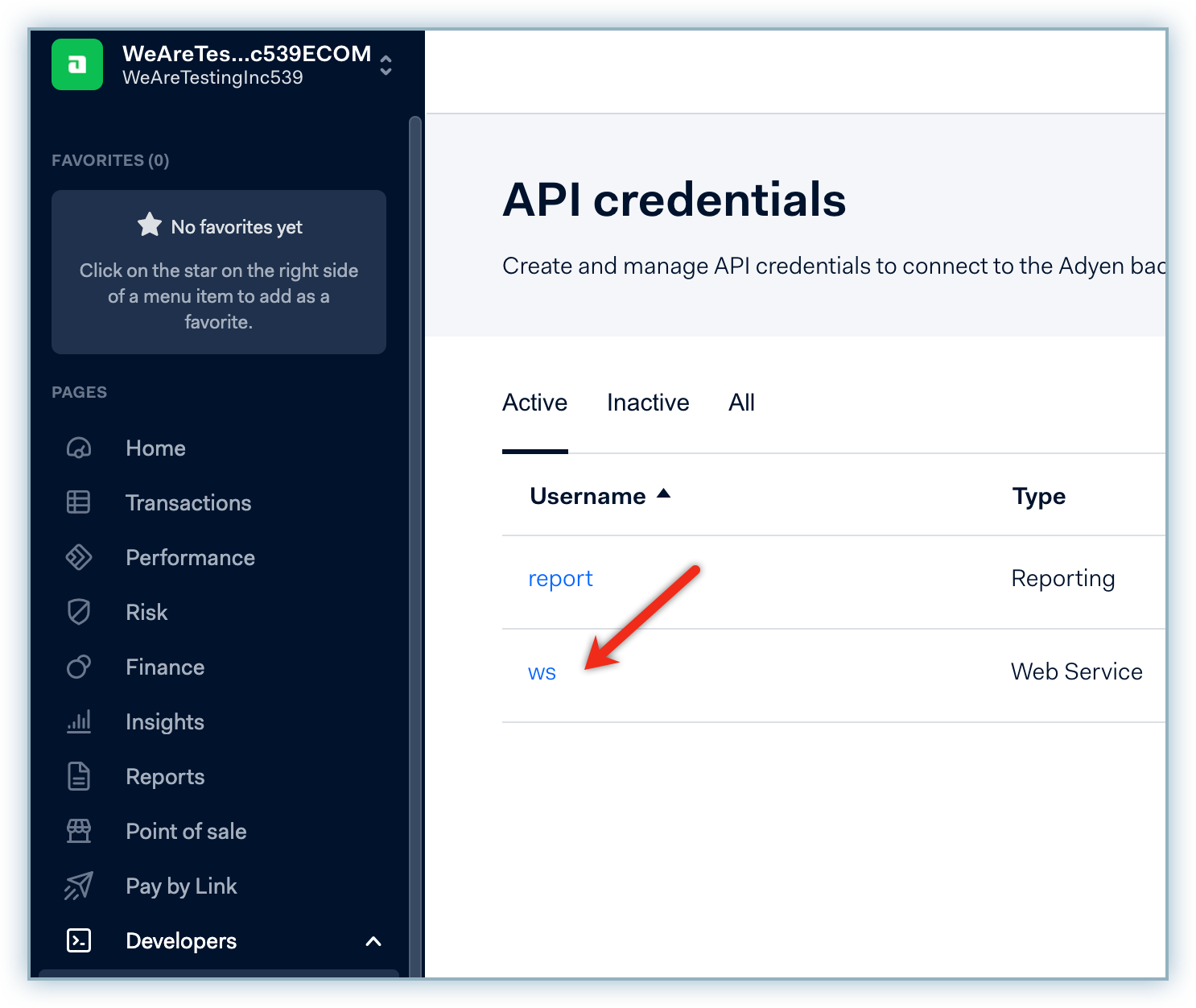Select the Point of sale store icon
1196x1008 pixels.
pyautogui.click(x=79, y=831)
